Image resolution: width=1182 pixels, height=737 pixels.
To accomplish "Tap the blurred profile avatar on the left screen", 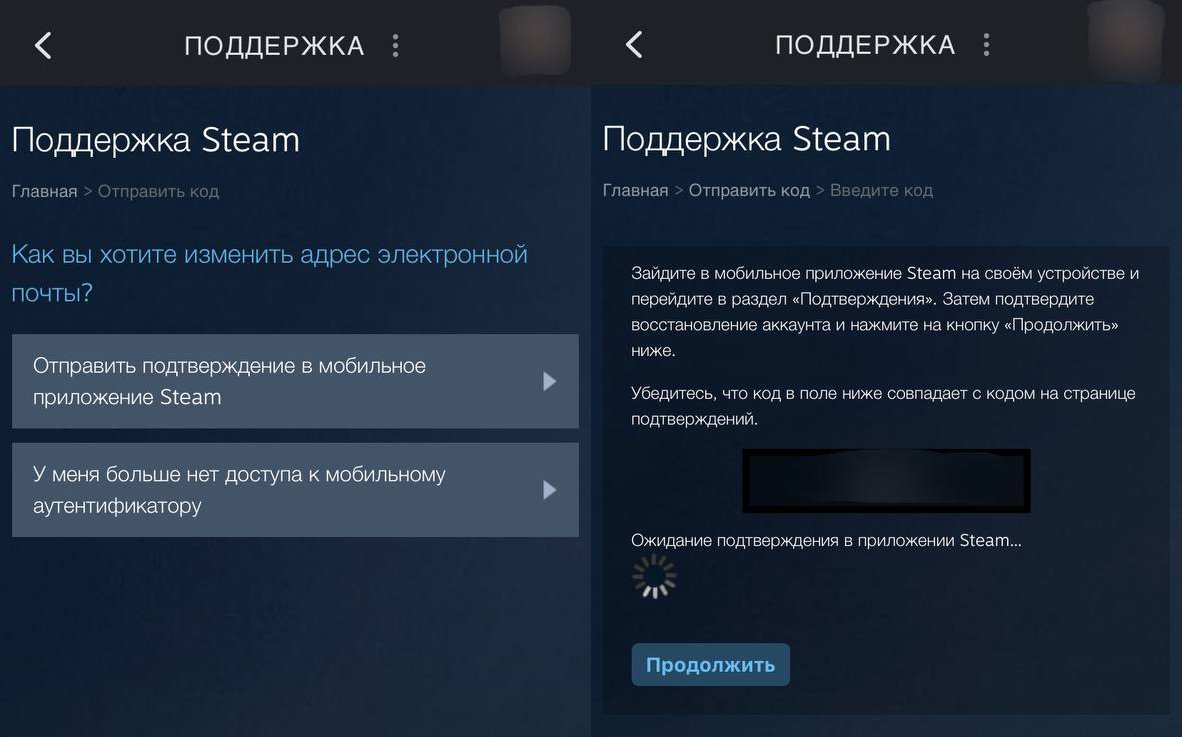I will [x=535, y=40].
